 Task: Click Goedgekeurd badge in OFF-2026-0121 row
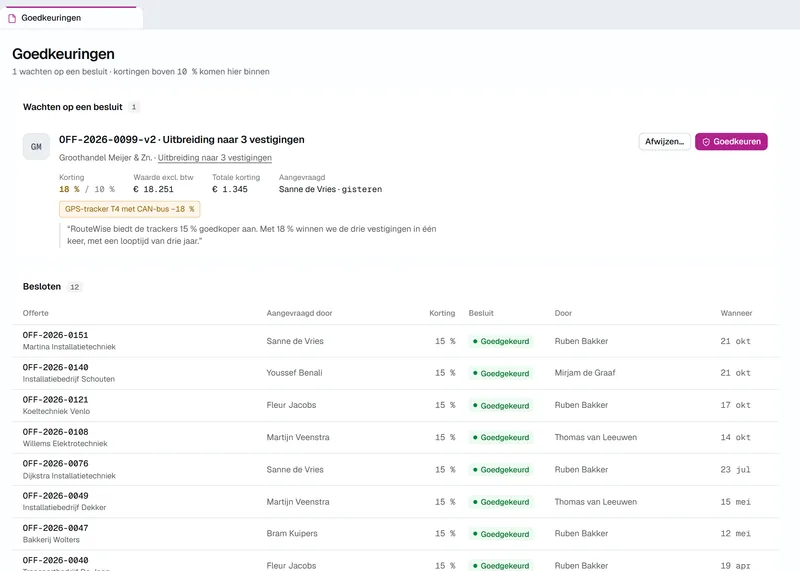501,406
